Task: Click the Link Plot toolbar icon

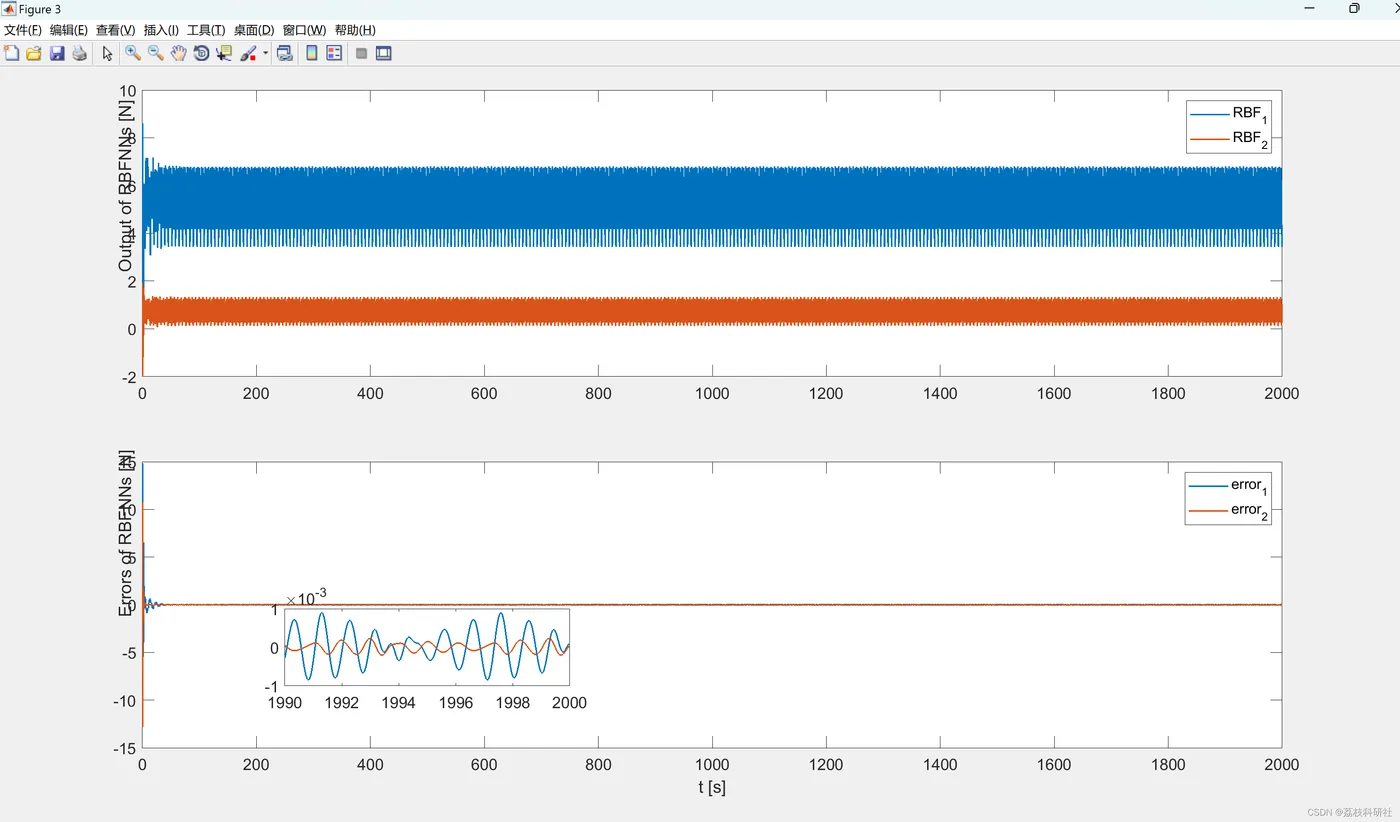Action: point(285,53)
